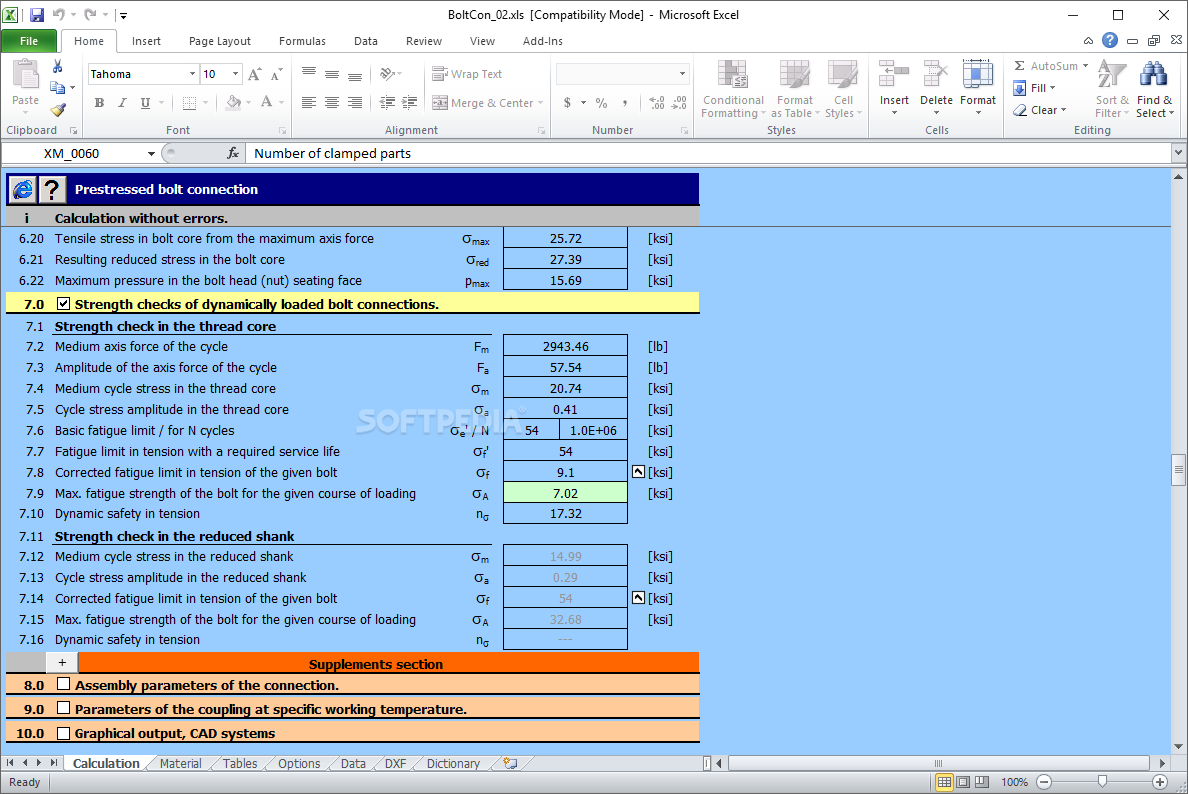The height and width of the screenshot is (794, 1188).
Task: Toggle the plus button left of Supplements section
Action: [x=62, y=663]
